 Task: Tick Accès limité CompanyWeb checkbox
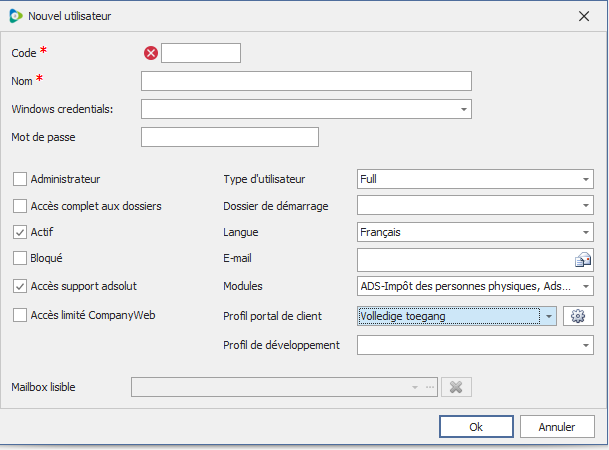coord(20,315)
